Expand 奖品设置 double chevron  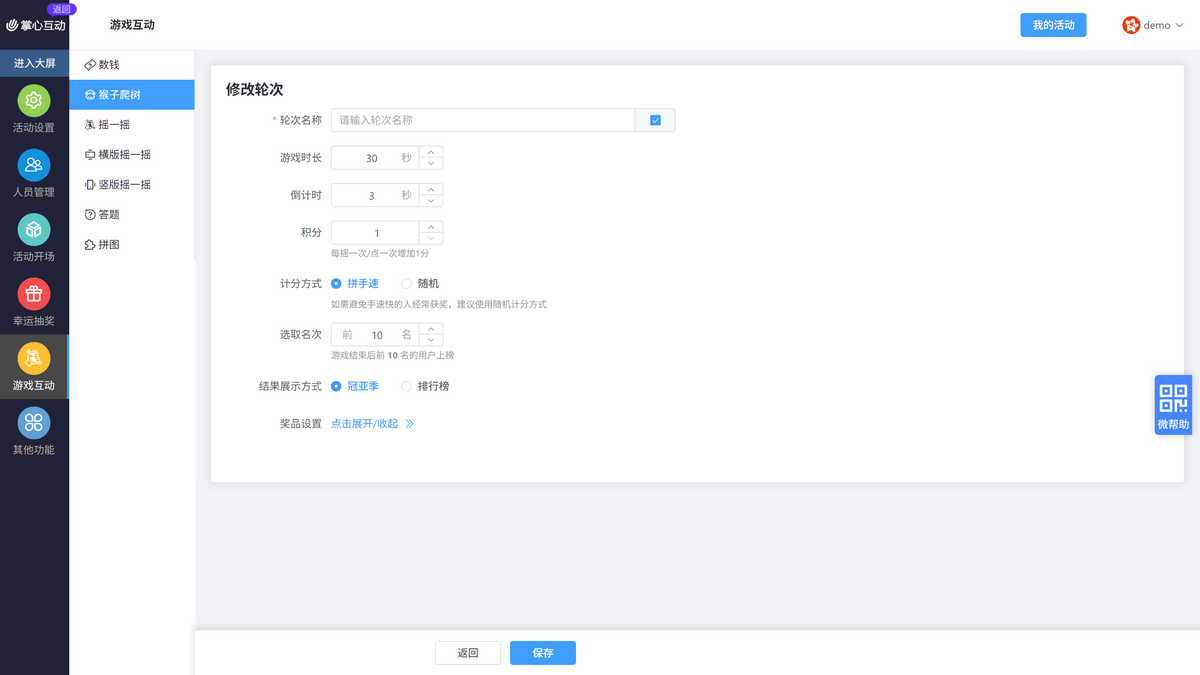pos(409,424)
